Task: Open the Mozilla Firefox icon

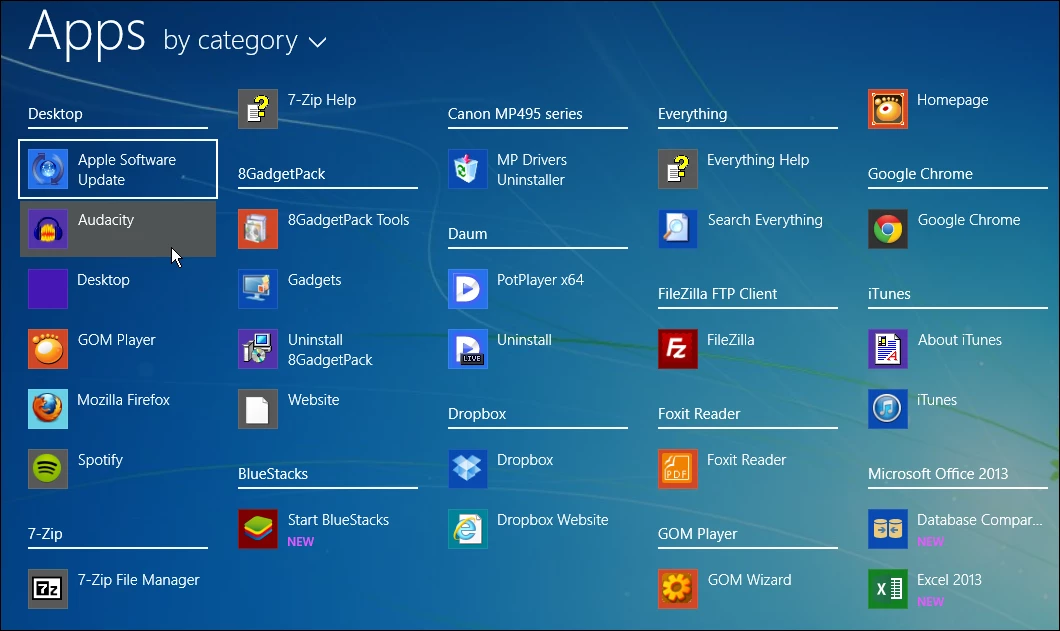Action: 48,408
